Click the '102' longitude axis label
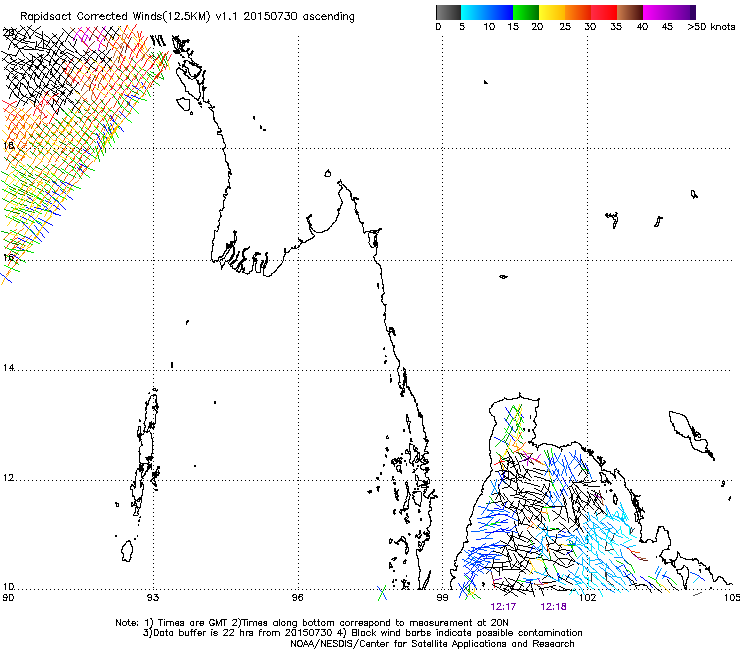740x650 pixels. pyautogui.click(x=588, y=598)
